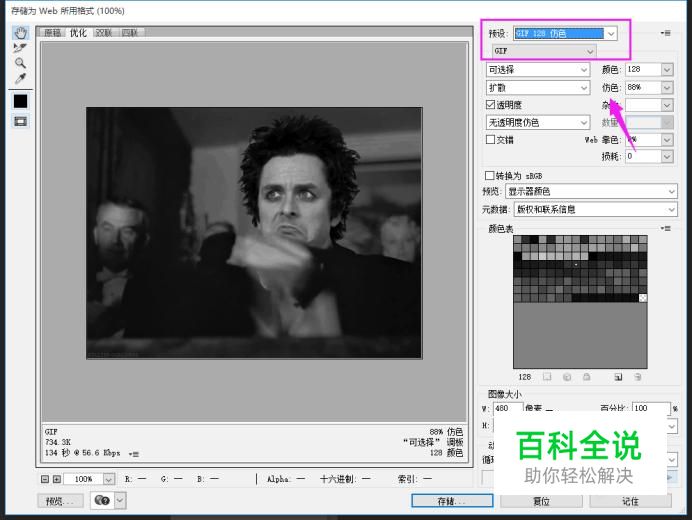Open the preview info menu icon beside Kbps
The height and width of the screenshot is (520, 692).
pyautogui.click(x=133, y=454)
